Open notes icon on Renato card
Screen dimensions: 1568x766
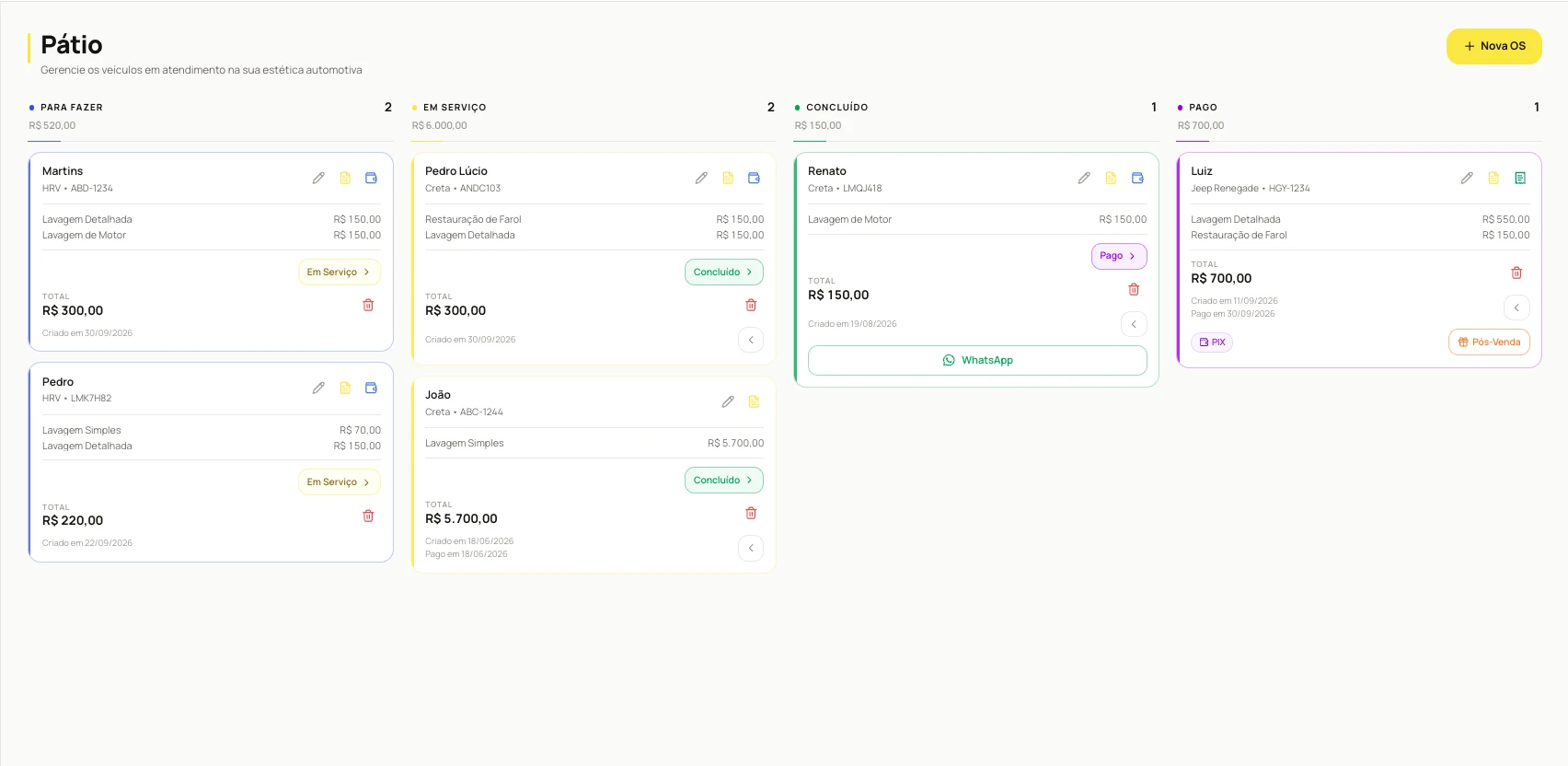pos(1111,178)
